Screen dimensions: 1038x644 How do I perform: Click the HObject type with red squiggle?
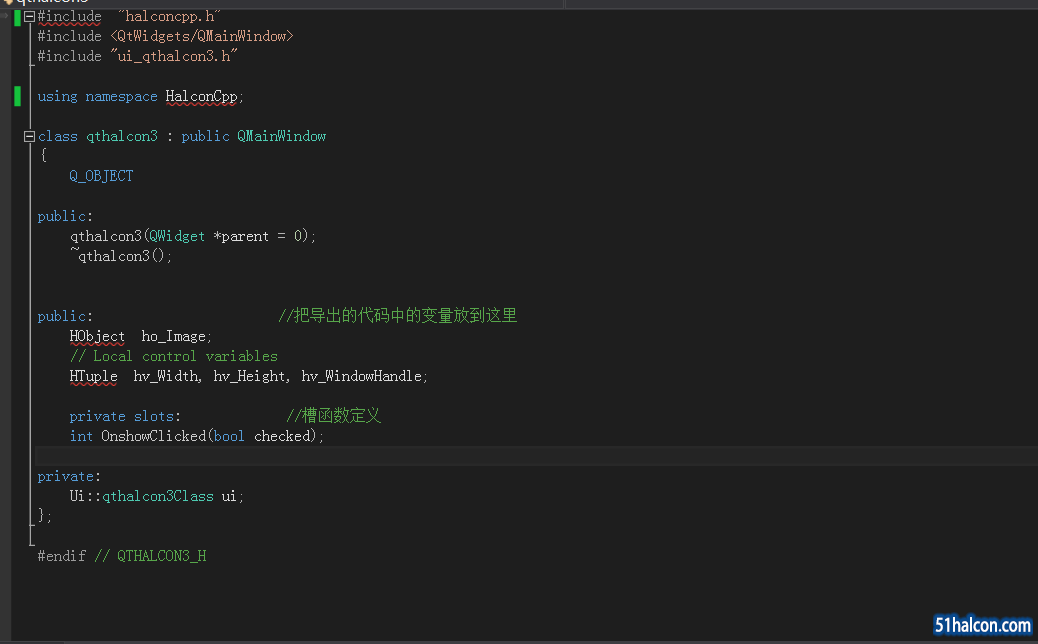[97, 336]
